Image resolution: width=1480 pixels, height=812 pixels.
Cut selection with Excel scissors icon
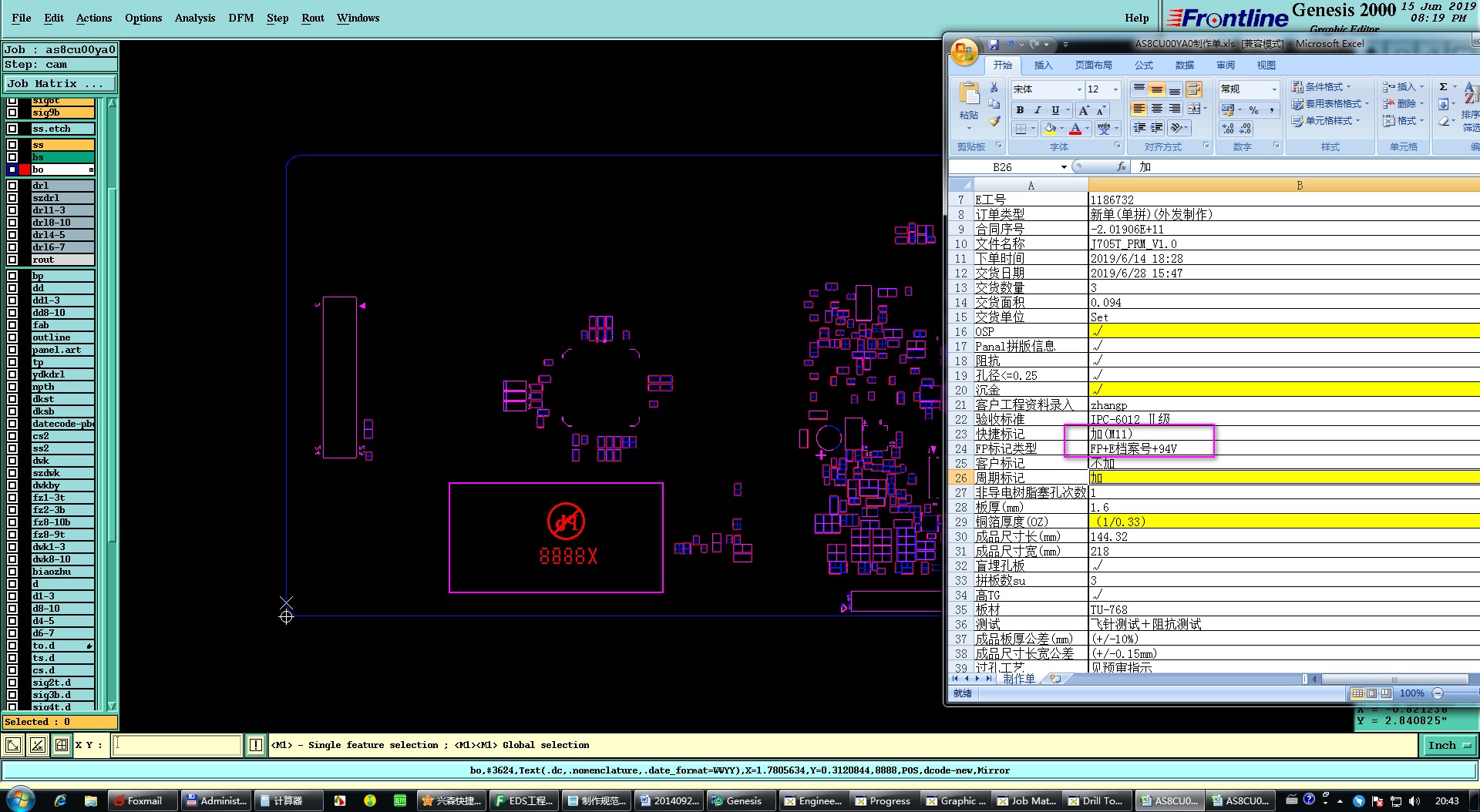[x=994, y=88]
